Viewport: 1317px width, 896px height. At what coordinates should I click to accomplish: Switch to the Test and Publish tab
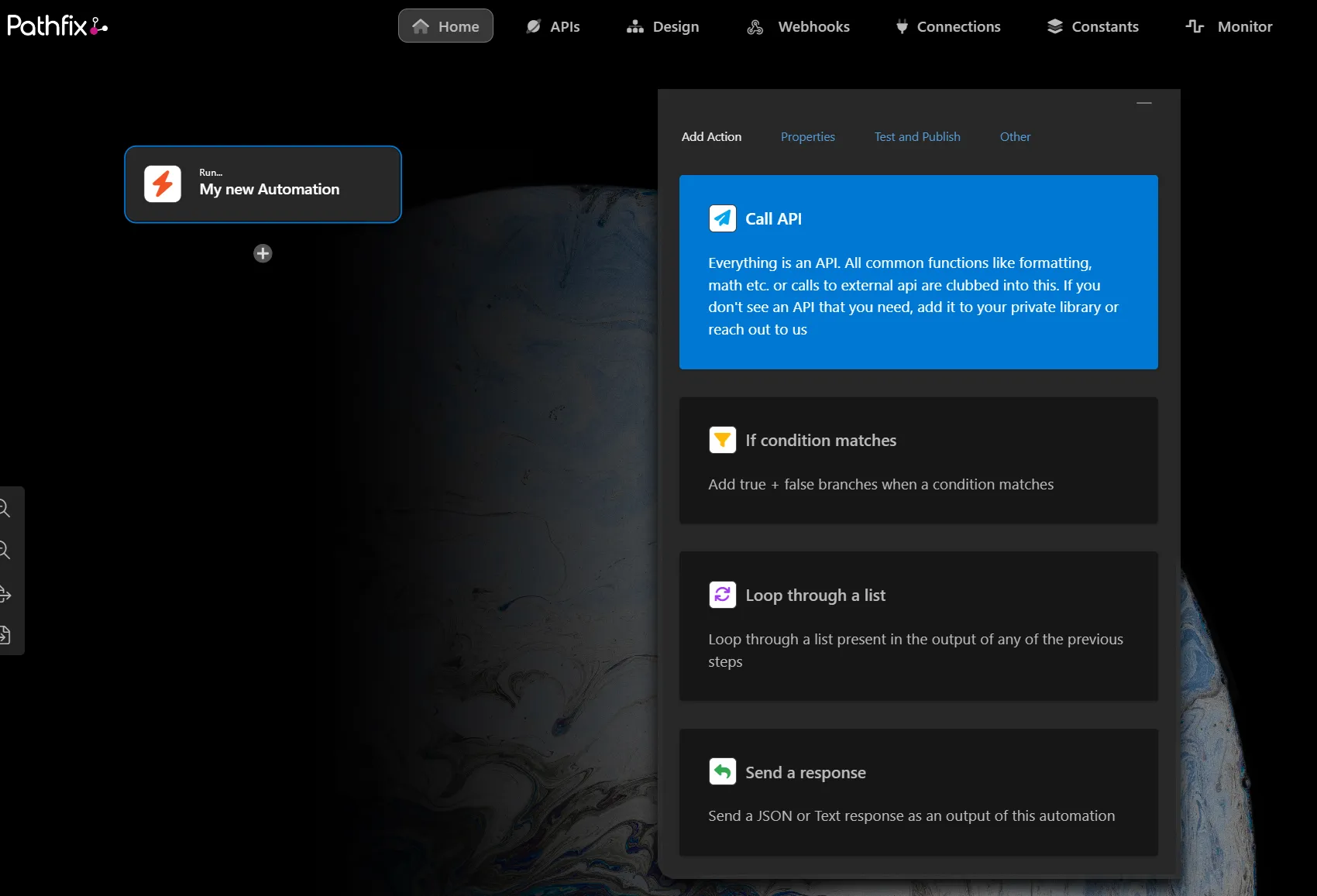click(x=917, y=136)
